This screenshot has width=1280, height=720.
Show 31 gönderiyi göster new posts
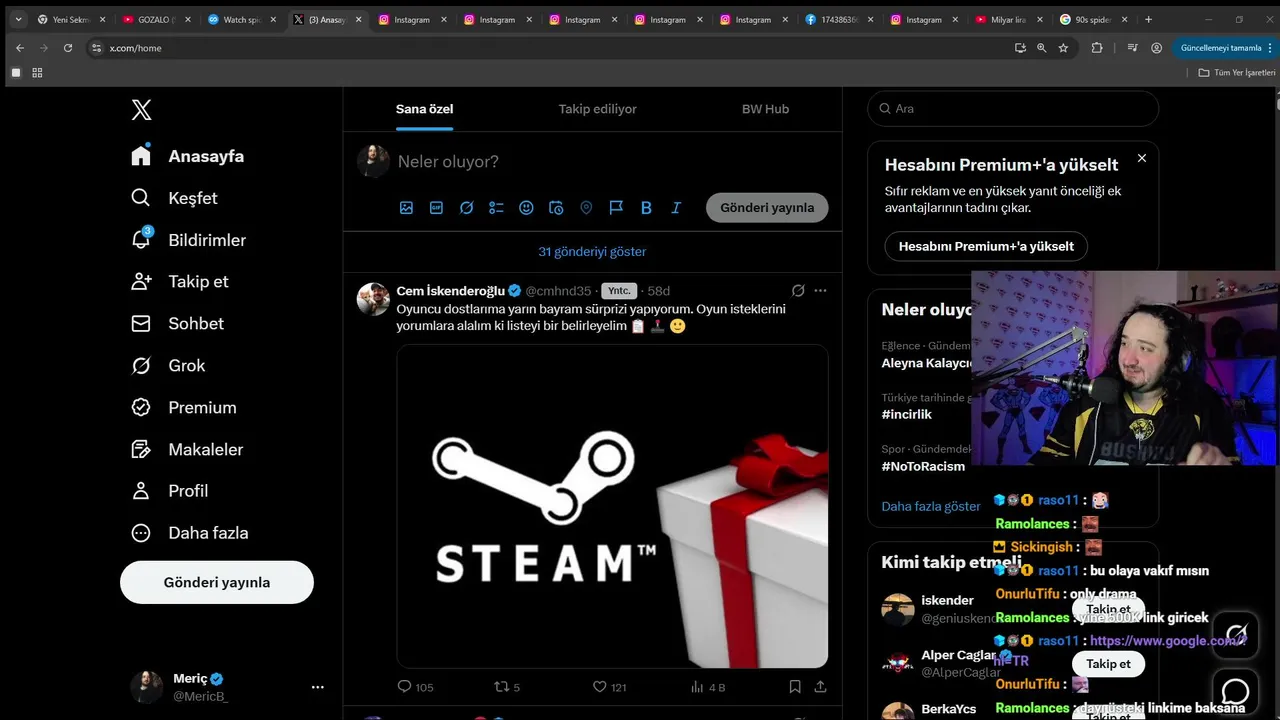(592, 252)
